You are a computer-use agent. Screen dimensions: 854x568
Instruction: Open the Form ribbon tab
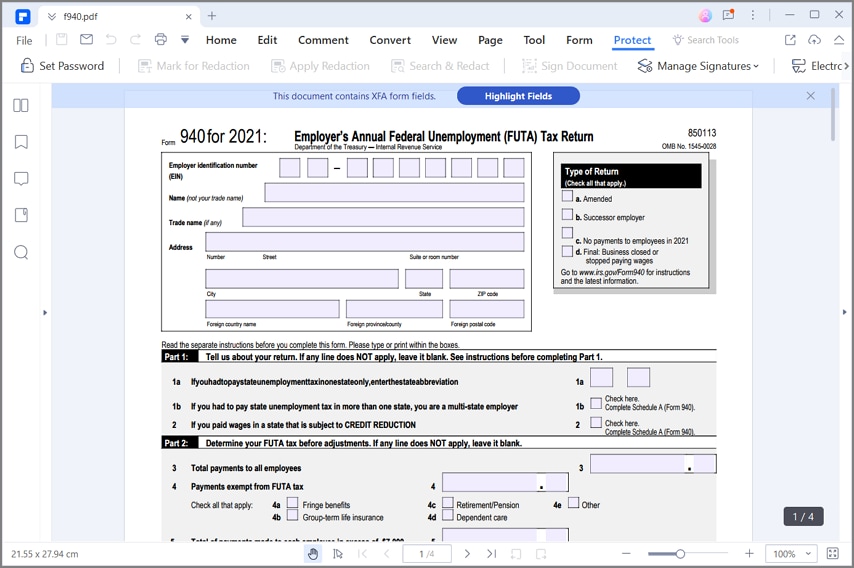pyautogui.click(x=579, y=40)
